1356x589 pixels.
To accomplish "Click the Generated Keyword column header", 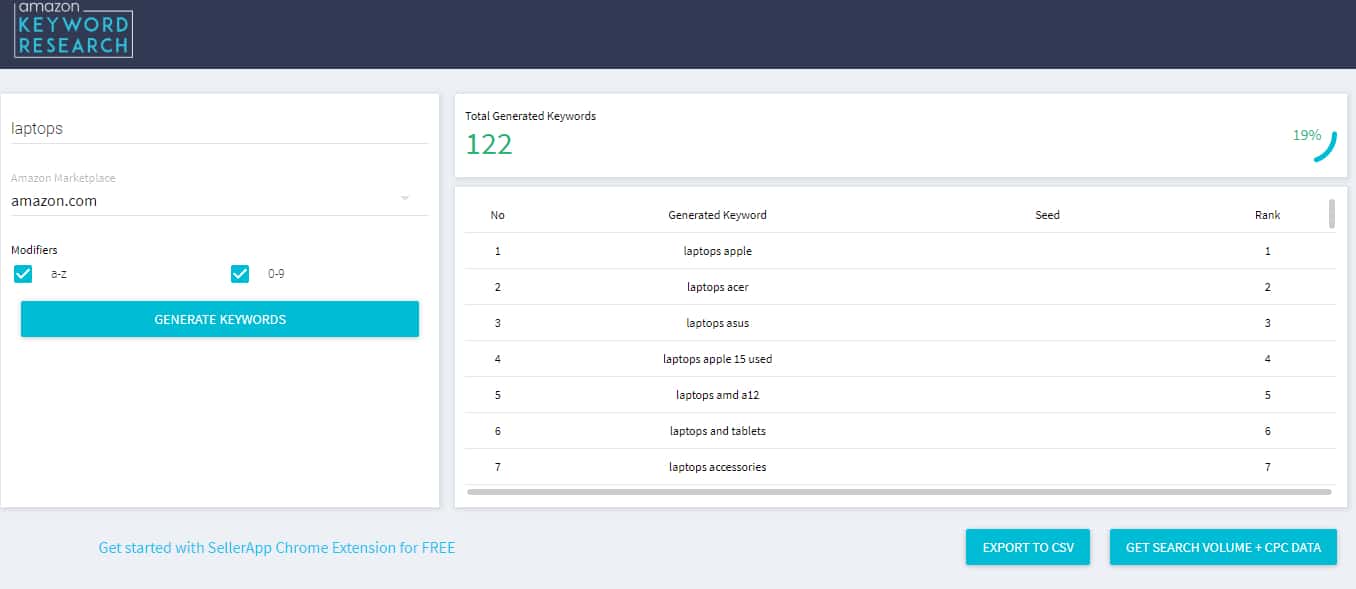I will click(718, 215).
